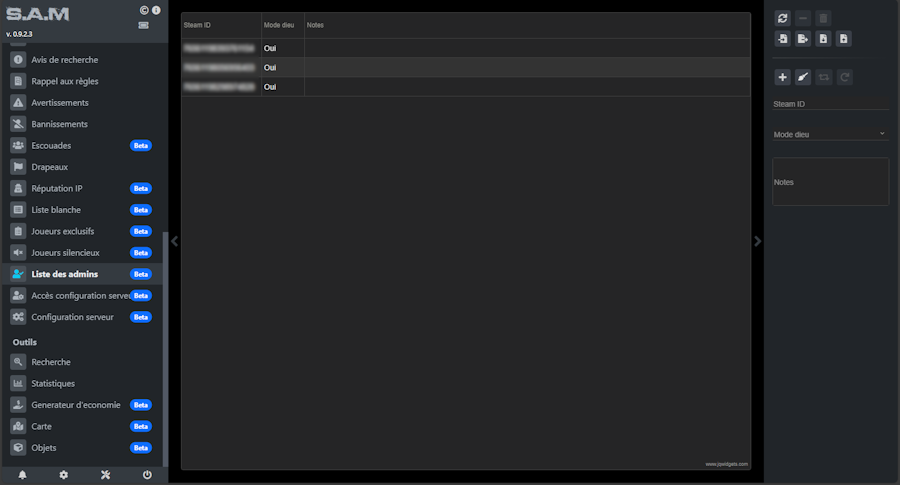Click the brush icon to clear form

803,77
